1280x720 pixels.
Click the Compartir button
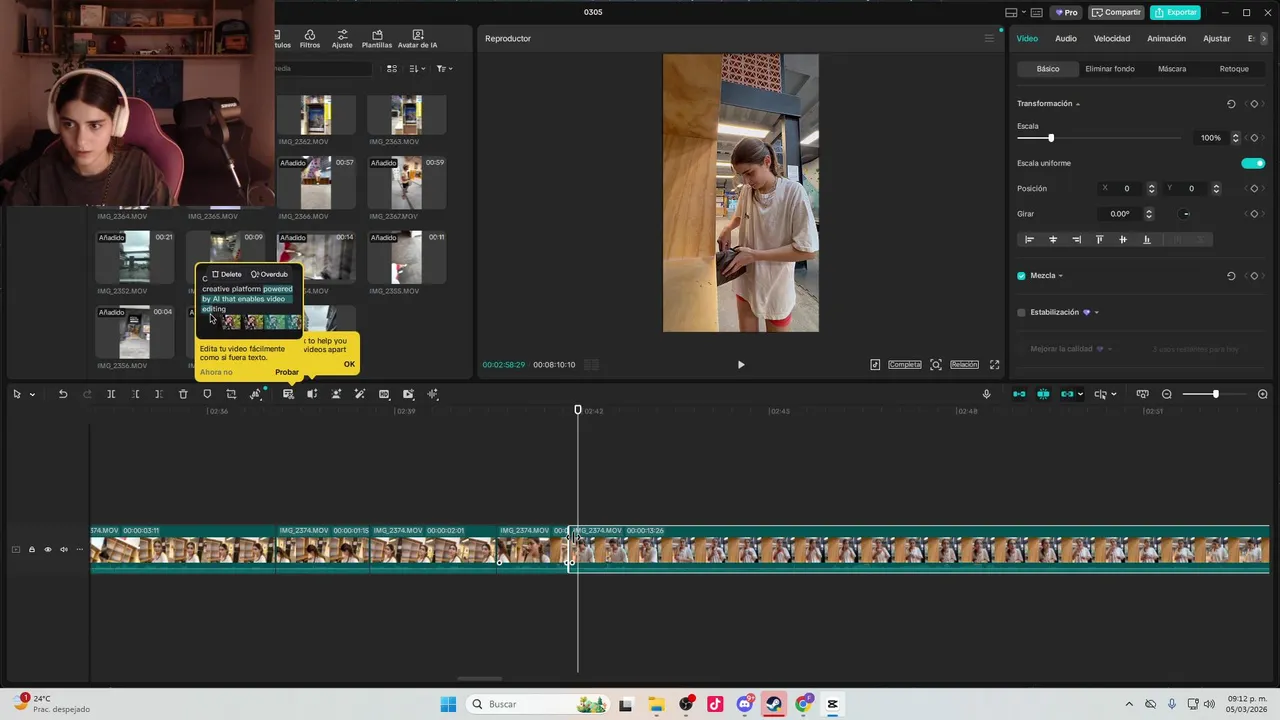(x=1116, y=13)
